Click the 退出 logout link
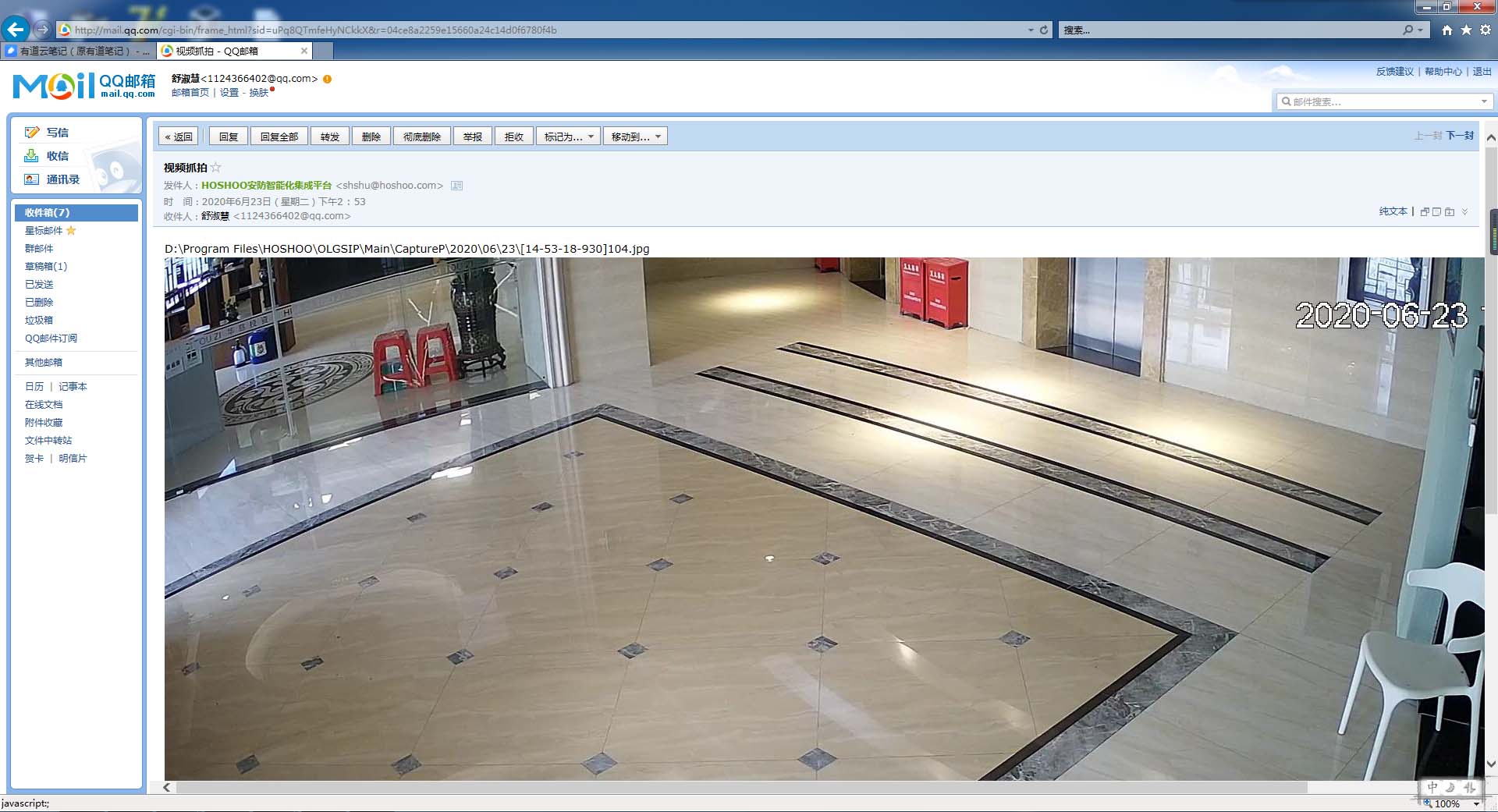Image resolution: width=1498 pixels, height=812 pixels. (x=1482, y=72)
